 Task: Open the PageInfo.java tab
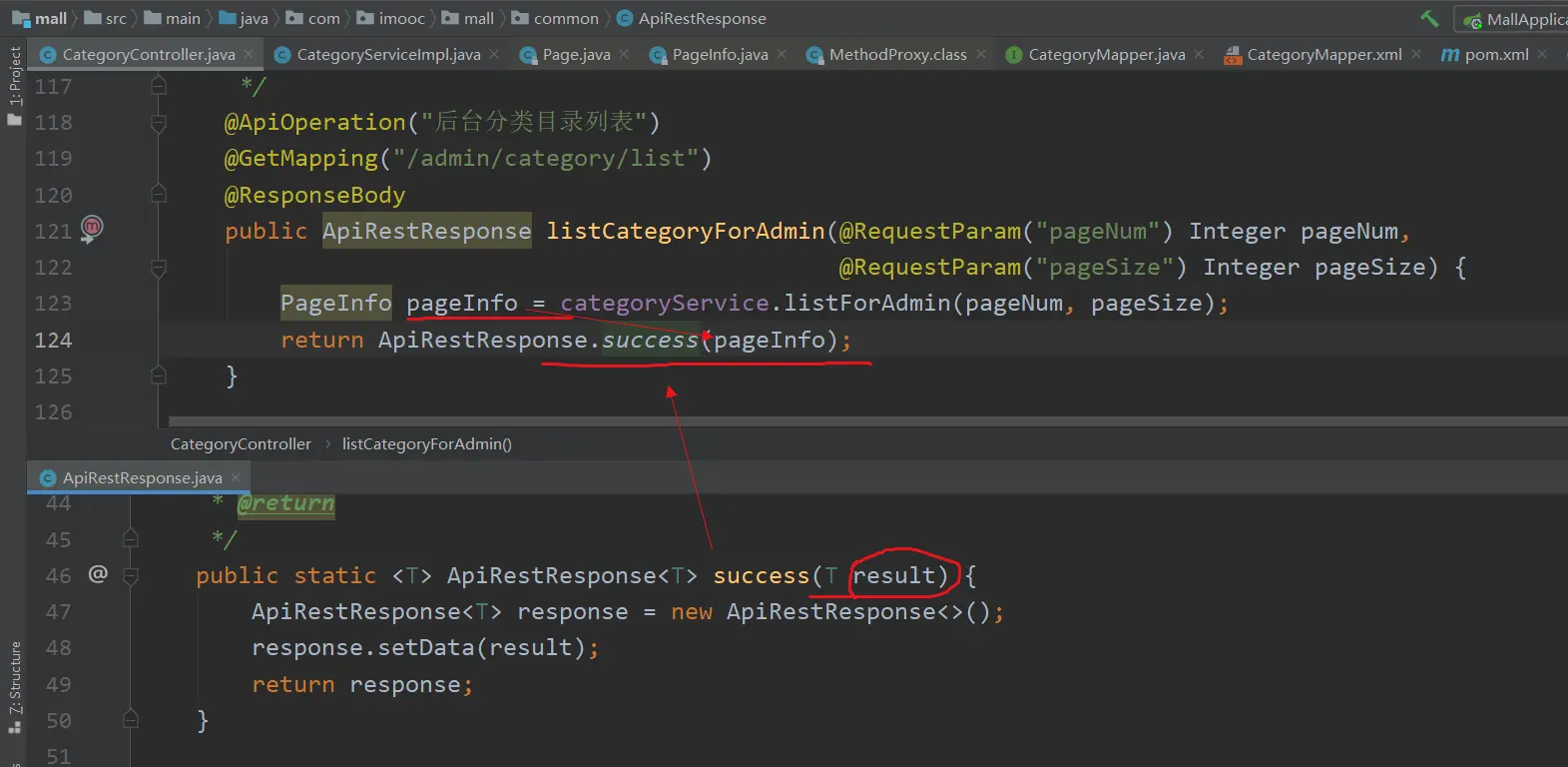[719, 55]
